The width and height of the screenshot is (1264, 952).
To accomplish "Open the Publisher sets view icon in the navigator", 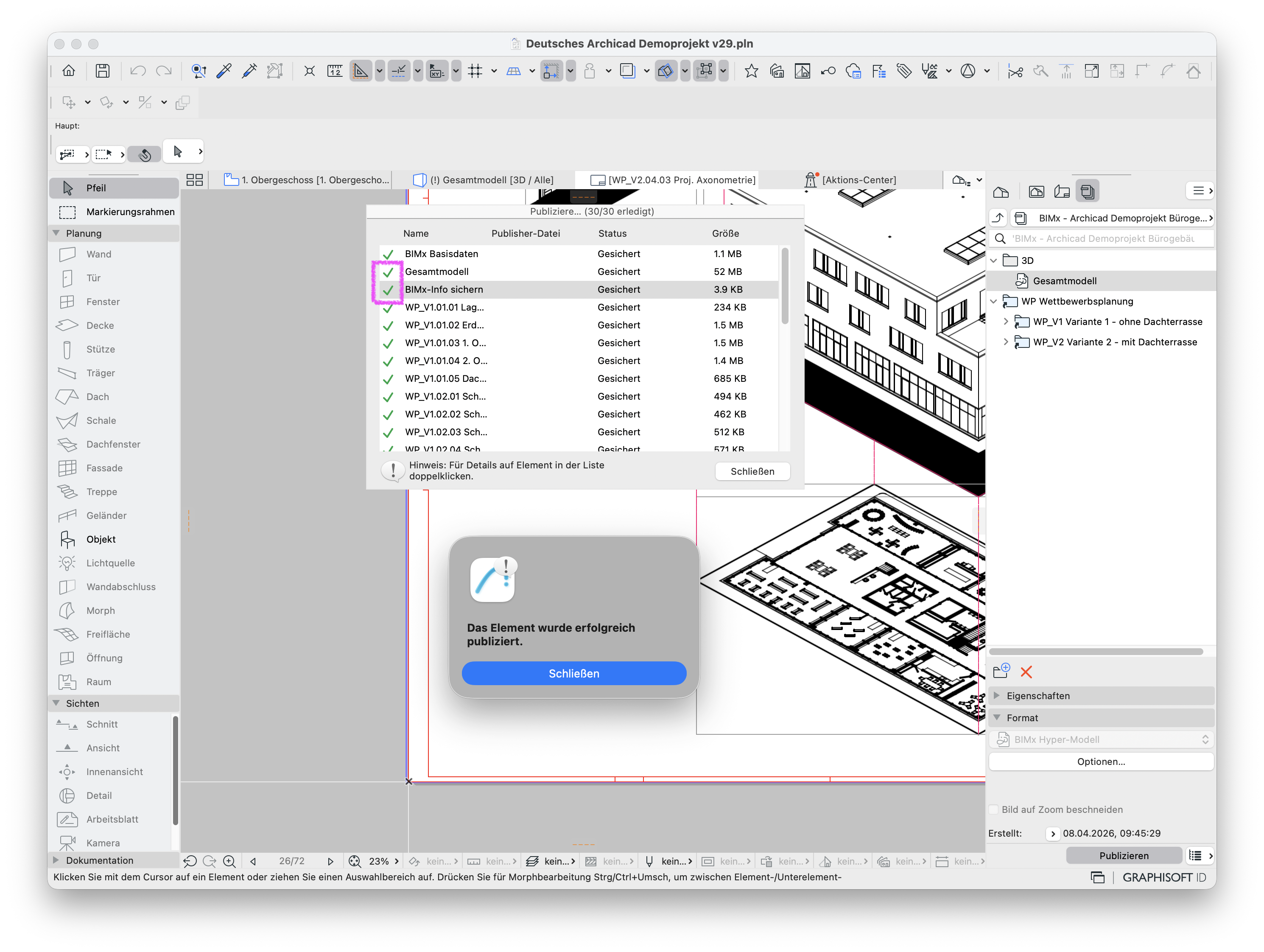I will coord(1088,191).
